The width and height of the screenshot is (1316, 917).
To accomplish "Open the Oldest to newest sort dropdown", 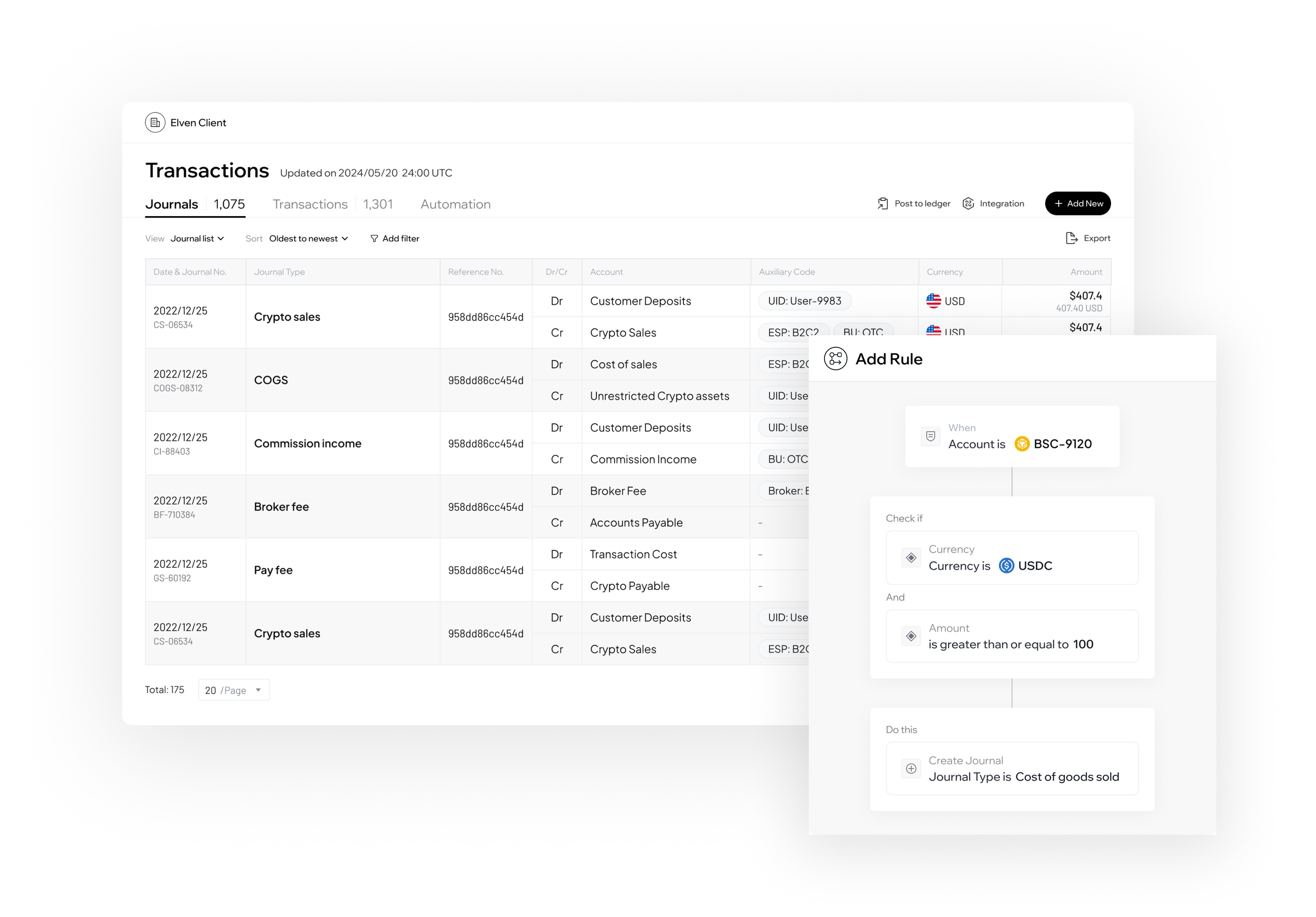I will (x=308, y=238).
